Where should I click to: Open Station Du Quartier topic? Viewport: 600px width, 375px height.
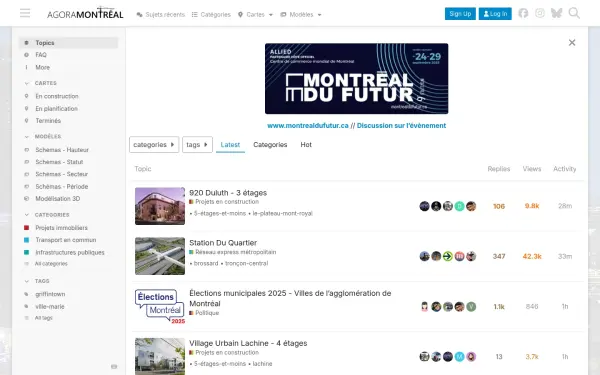click(x=223, y=243)
